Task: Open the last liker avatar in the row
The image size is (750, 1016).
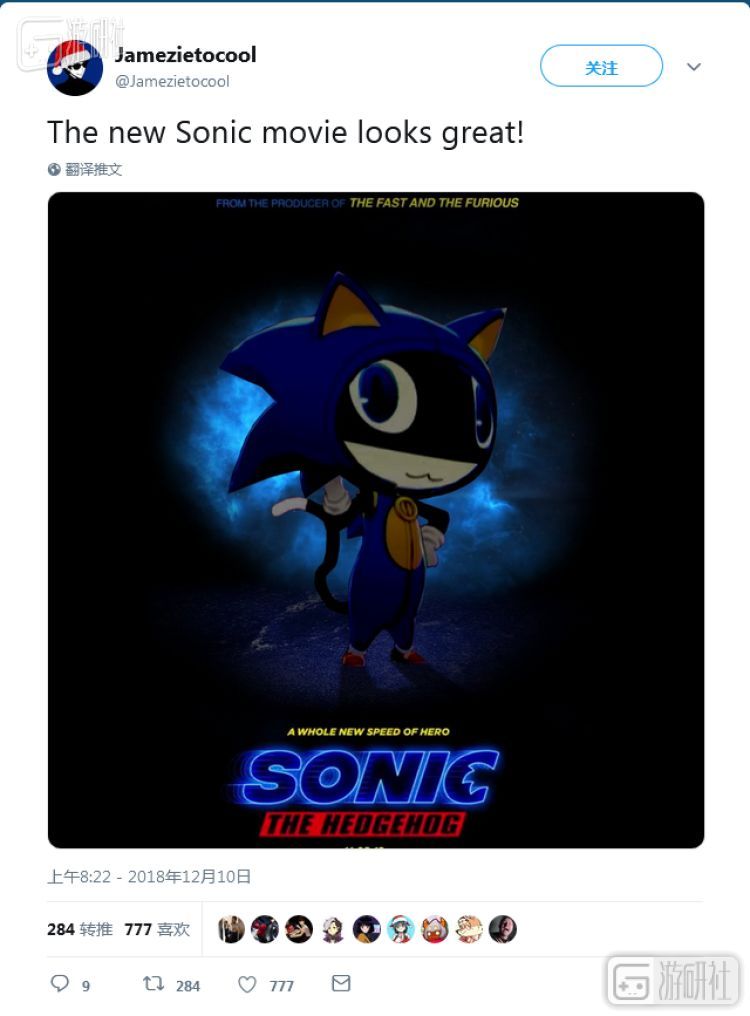Action: click(x=502, y=930)
